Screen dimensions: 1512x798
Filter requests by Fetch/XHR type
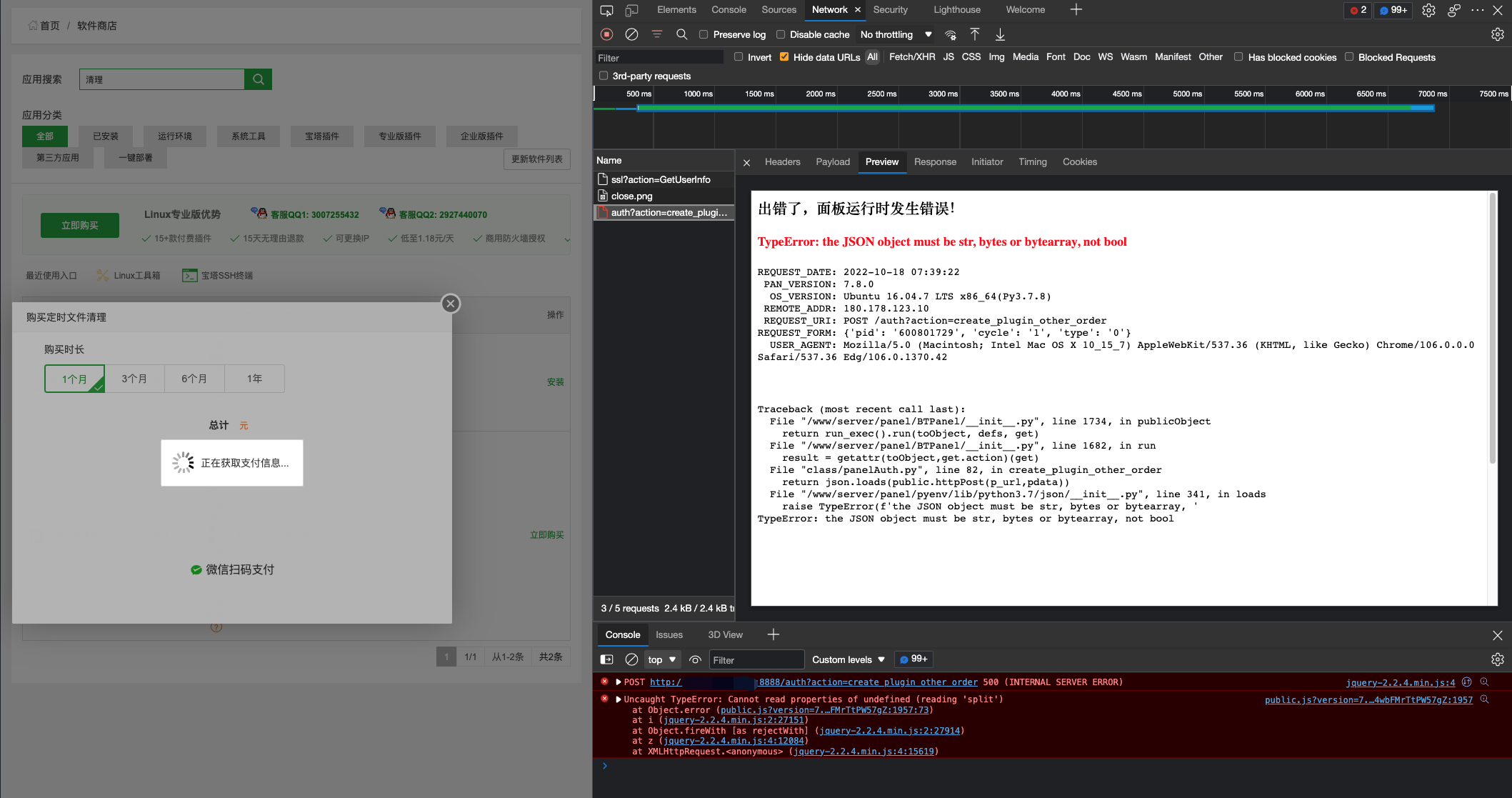911,57
